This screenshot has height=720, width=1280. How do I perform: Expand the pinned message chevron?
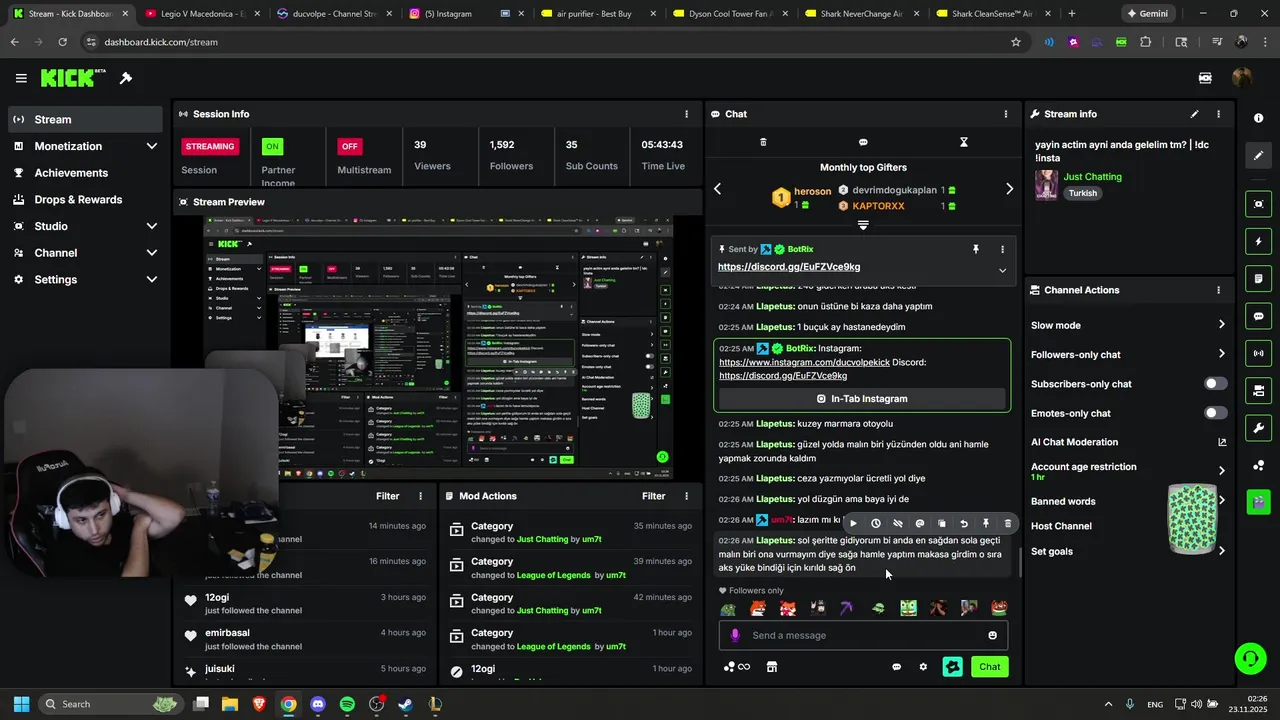click(1002, 270)
